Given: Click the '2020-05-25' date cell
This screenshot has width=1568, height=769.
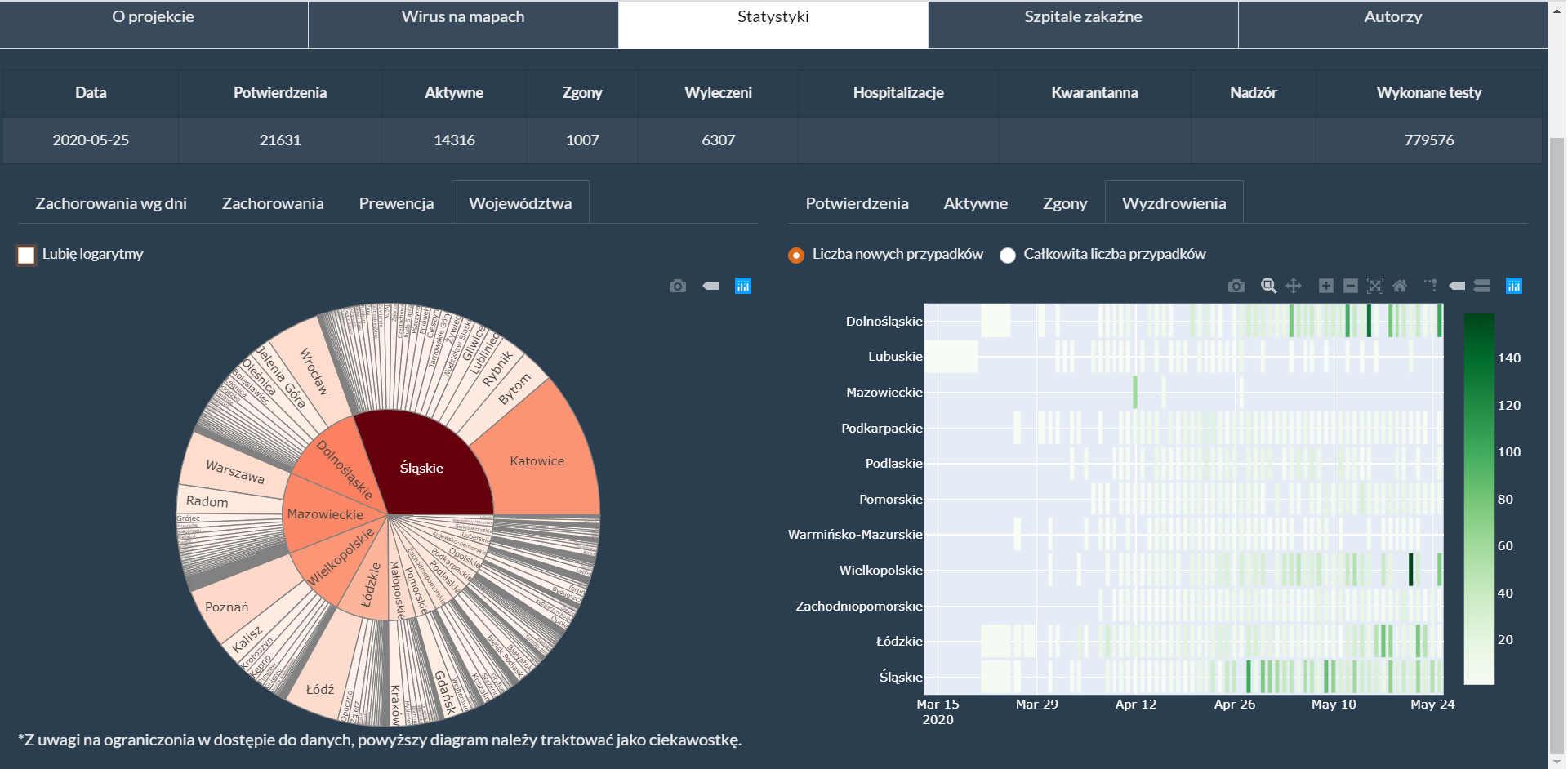Looking at the screenshot, I should 91,140.
